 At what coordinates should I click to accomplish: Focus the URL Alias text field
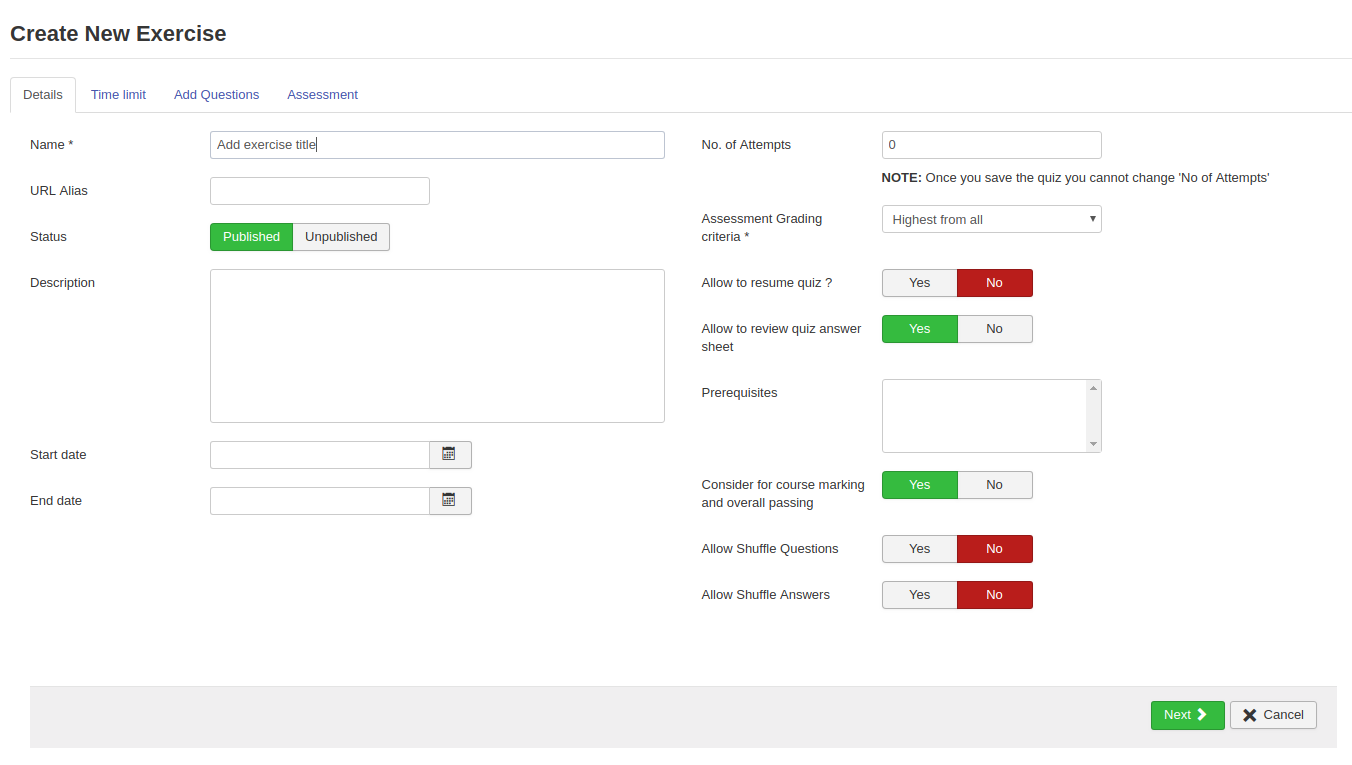click(x=319, y=191)
